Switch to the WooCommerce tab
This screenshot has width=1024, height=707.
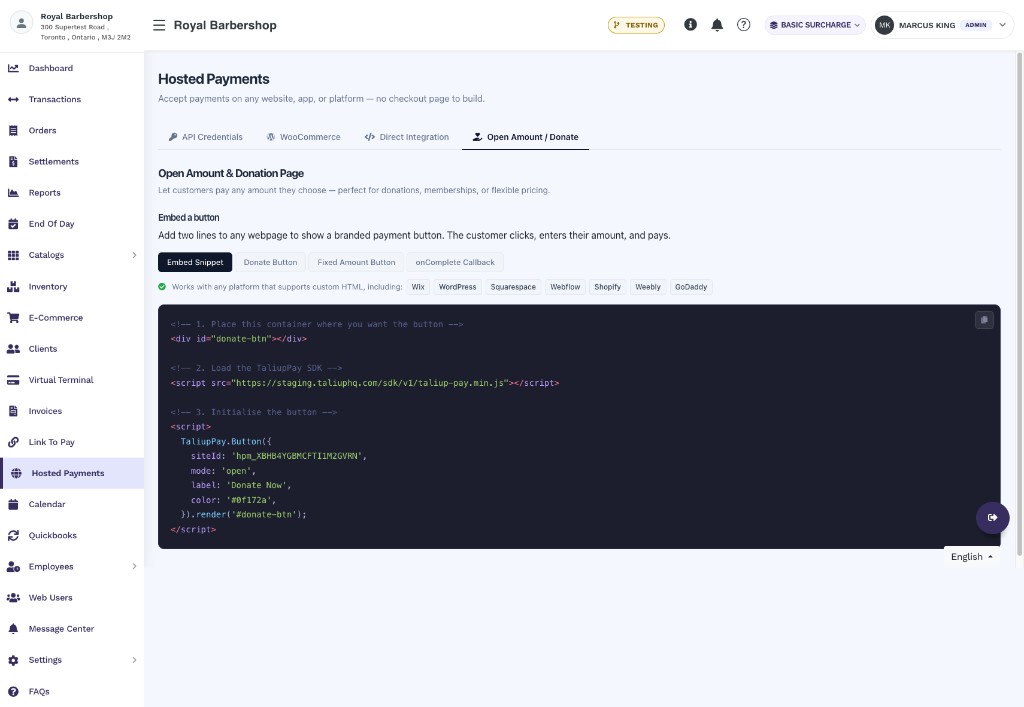click(304, 137)
